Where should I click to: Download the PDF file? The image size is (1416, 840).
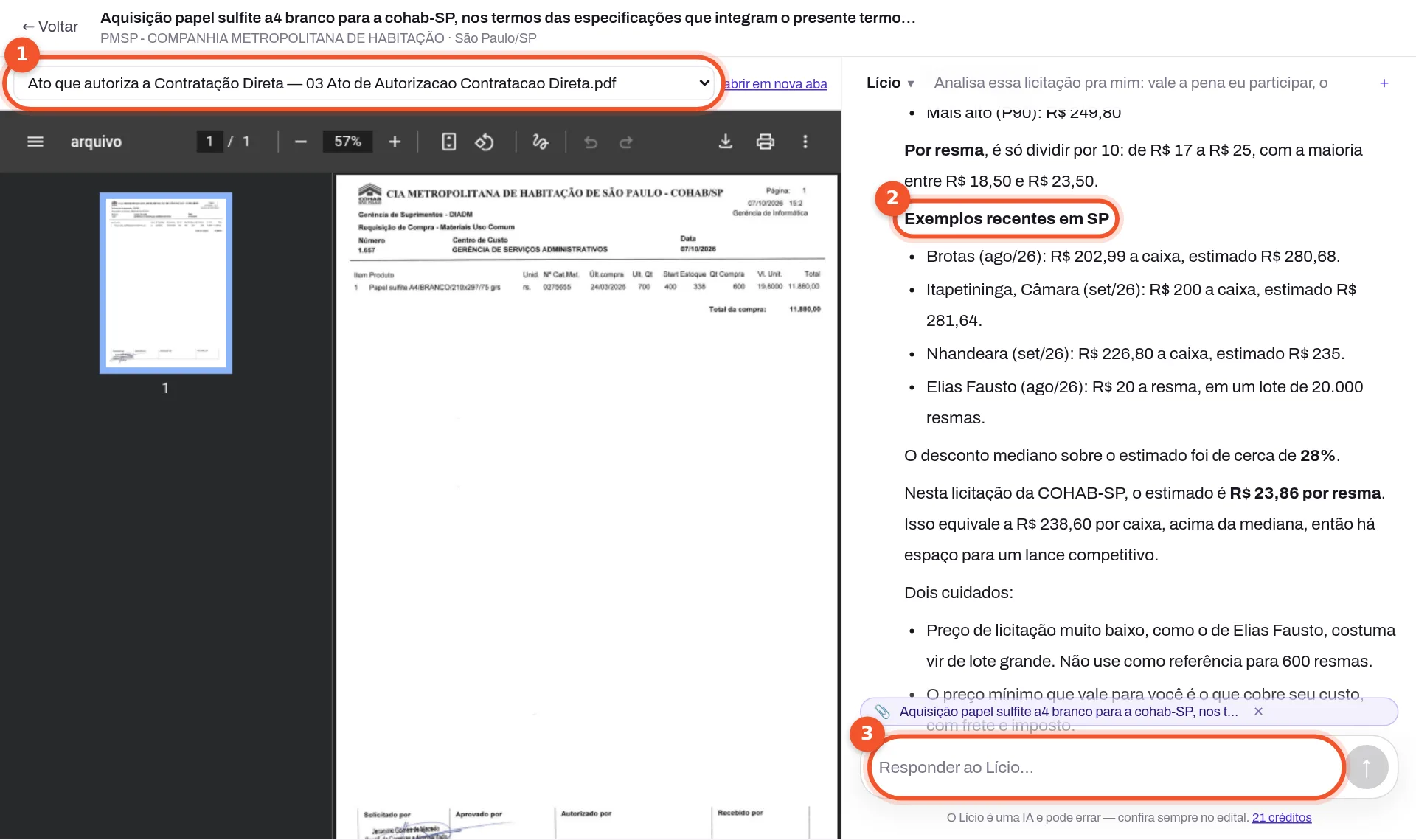coord(726,142)
